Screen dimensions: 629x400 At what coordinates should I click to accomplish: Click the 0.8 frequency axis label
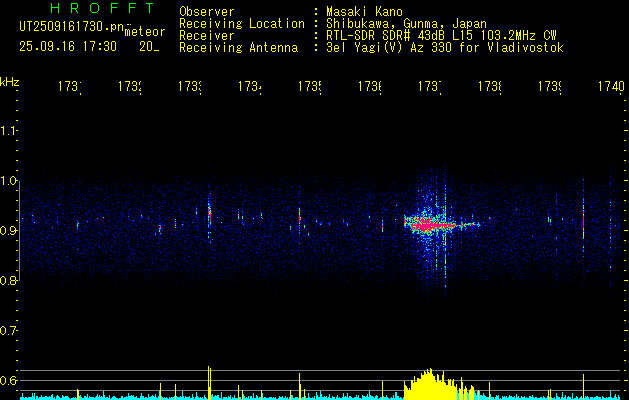pos(8,280)
